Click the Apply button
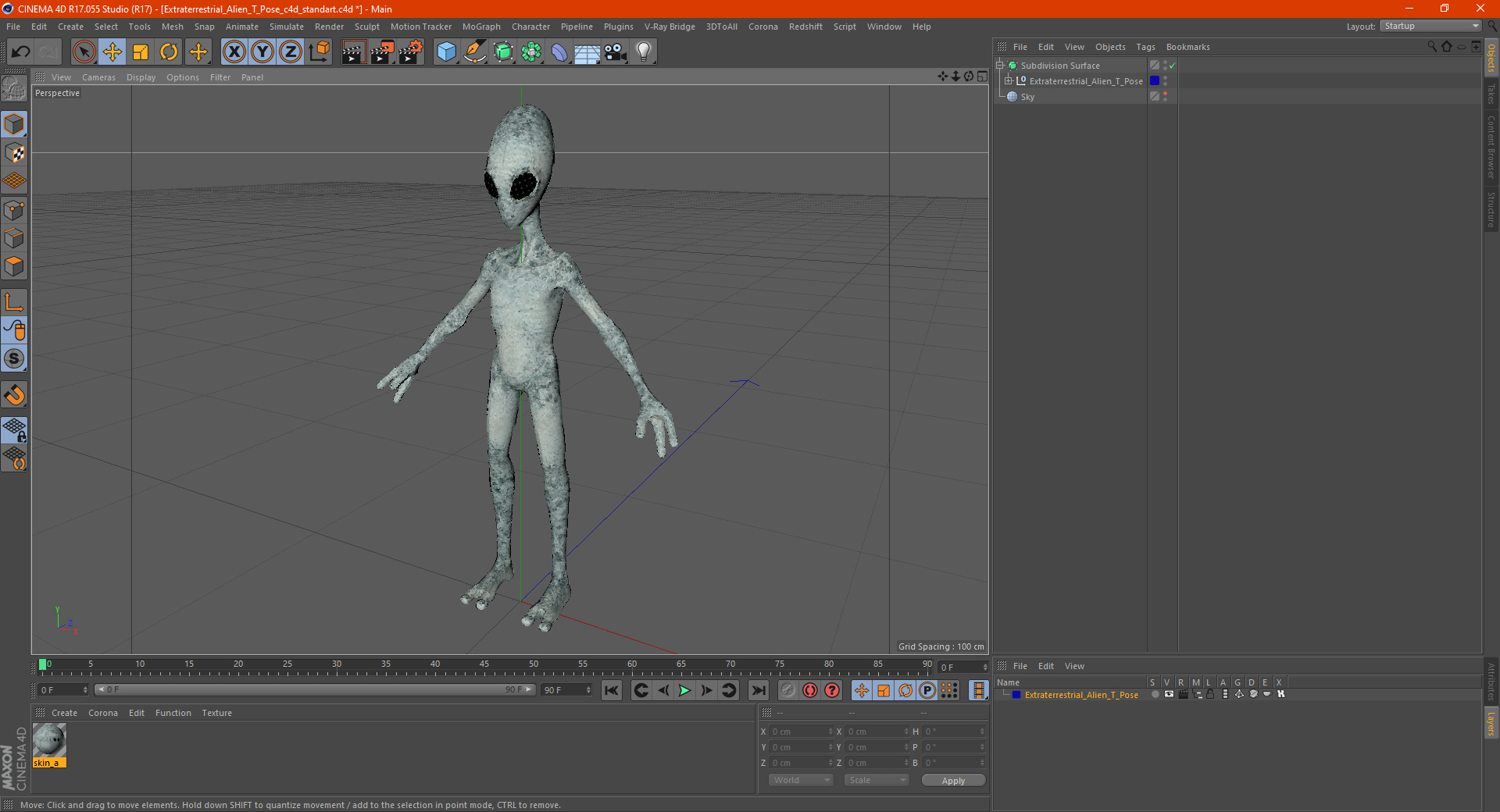Screen dimensions: 1500x812 pos(953,781)
